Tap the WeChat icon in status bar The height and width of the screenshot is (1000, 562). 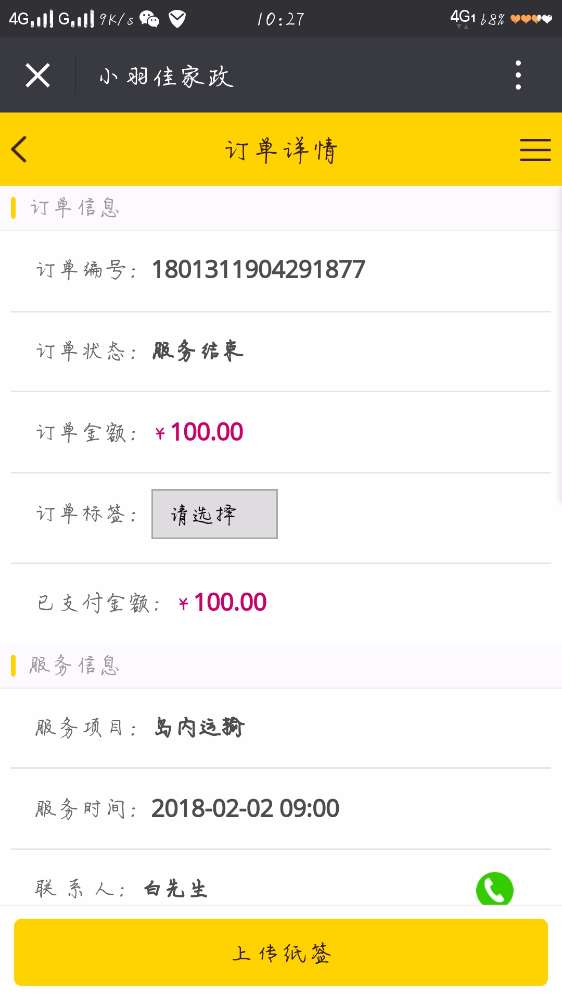[149, 19]
